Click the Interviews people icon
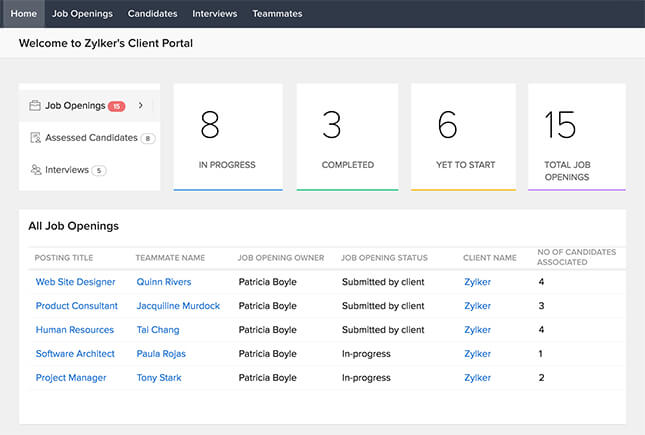The height and width of the screenshot is (435, 645). 35,170
